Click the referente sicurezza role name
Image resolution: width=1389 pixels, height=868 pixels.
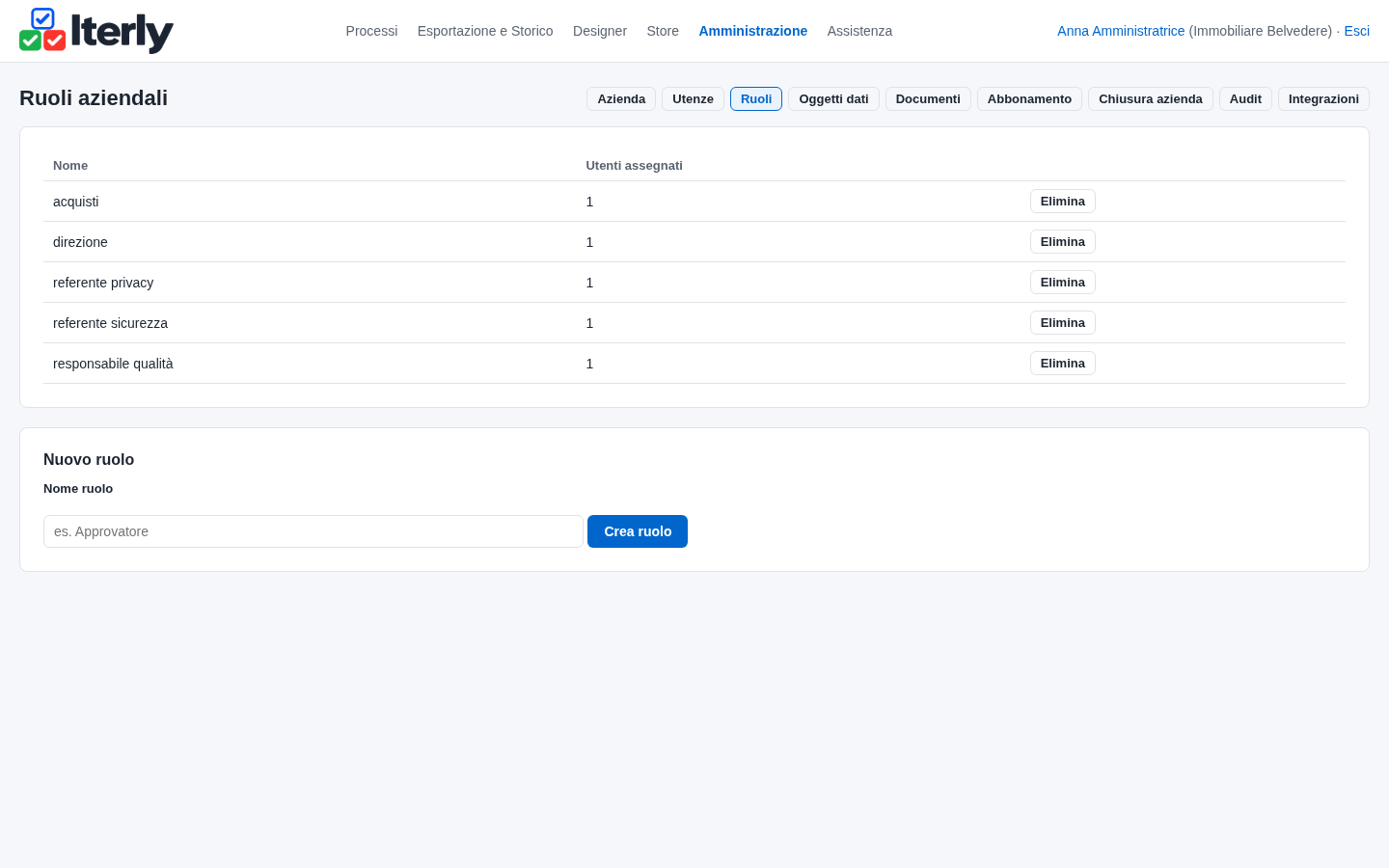[x=110, y=323]
